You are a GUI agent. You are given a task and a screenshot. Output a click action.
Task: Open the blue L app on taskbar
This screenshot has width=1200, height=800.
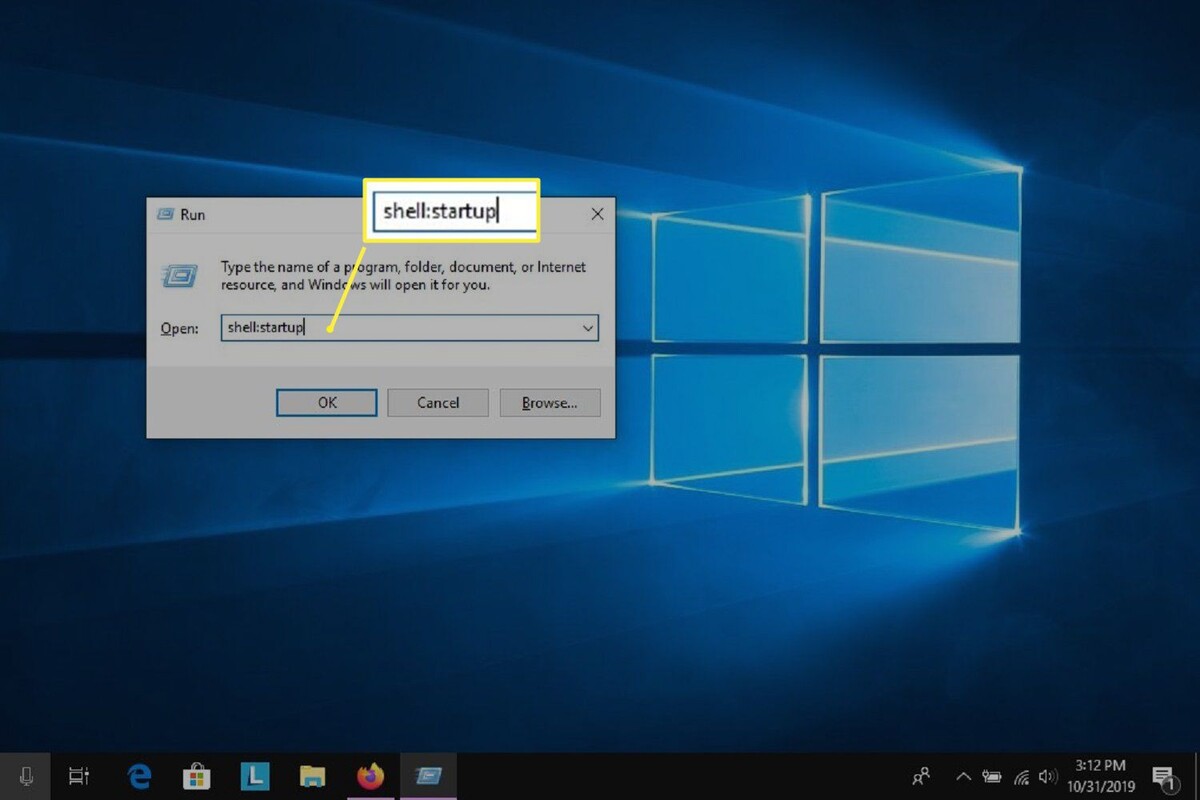(254, 776)
